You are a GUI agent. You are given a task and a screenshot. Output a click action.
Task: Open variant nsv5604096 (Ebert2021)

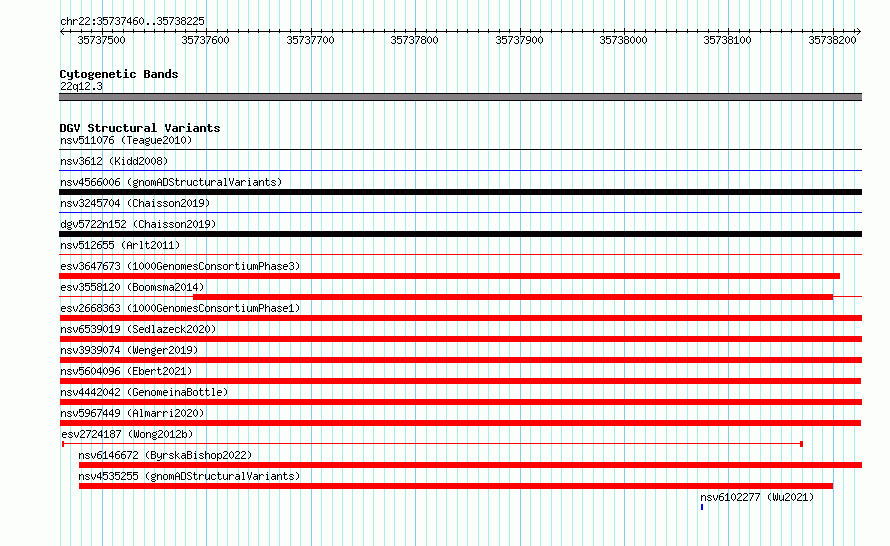(126, 371)
